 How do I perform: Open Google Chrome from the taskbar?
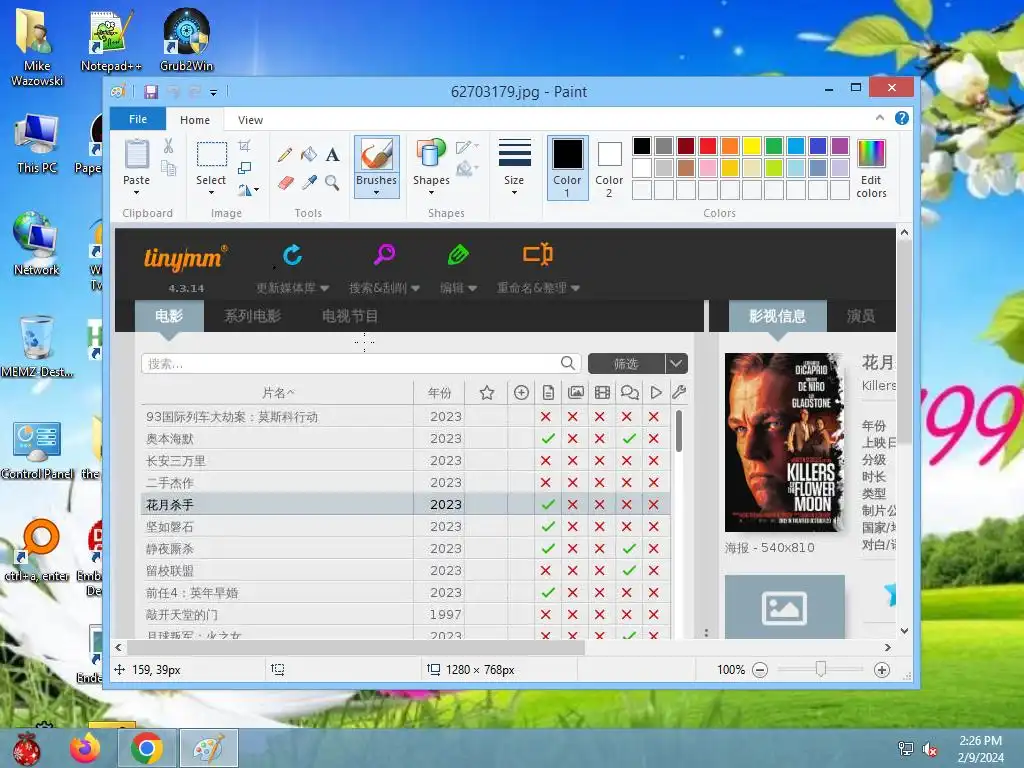147,748
